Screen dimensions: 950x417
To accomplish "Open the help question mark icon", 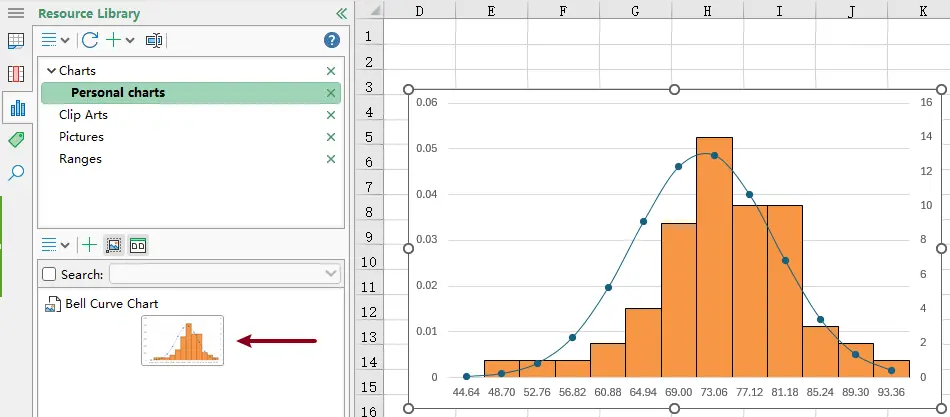I will (x=332, y=40).
